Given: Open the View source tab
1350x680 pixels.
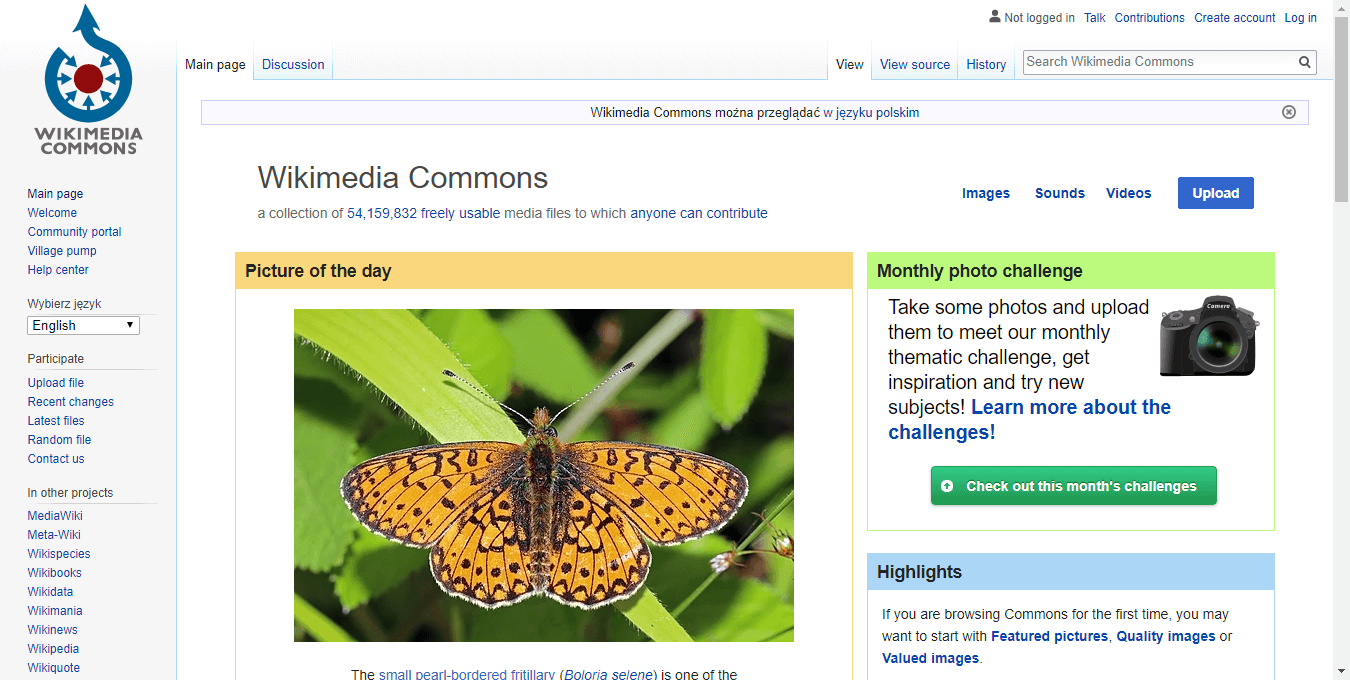Looking at the screenshot, I should point(914,65).
